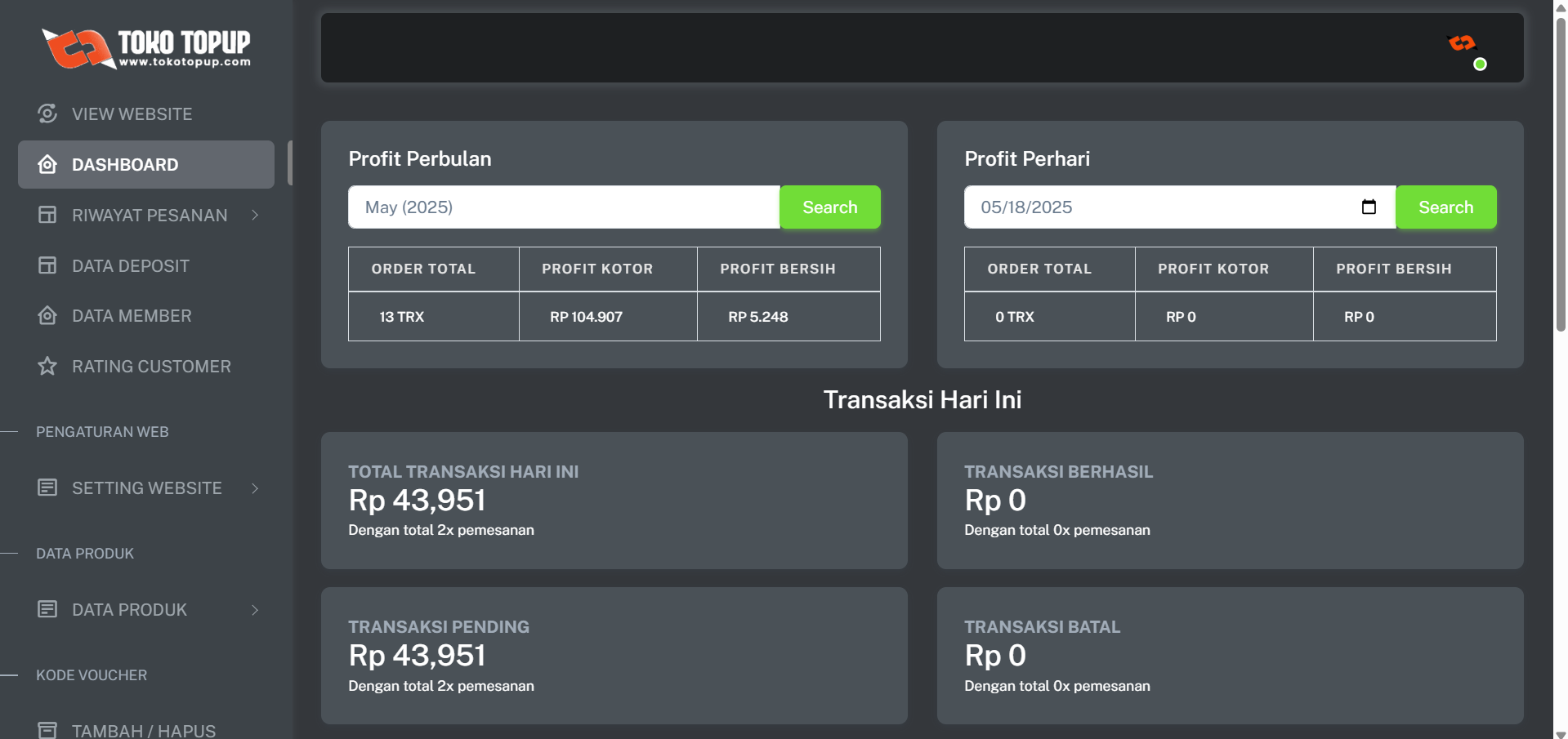Open the calendar picker in Profit Perhari
Image resolution: width=1568 pixels, height=739 pixels.
coord(1369,207)
